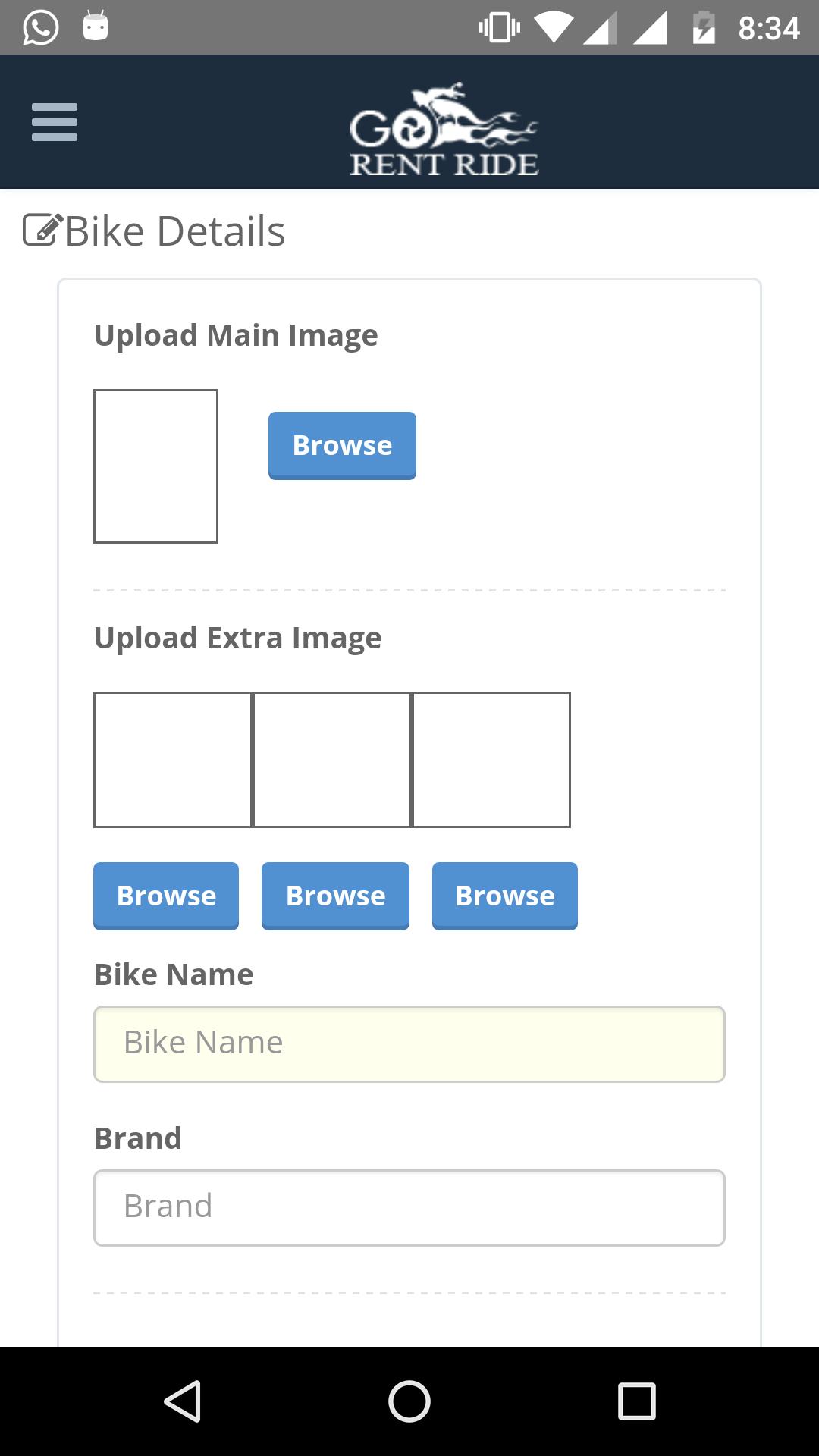This screenshot has width=819, height=1456.
Task: Tap the vibrate mode status icon
Action: pos(499,28)
